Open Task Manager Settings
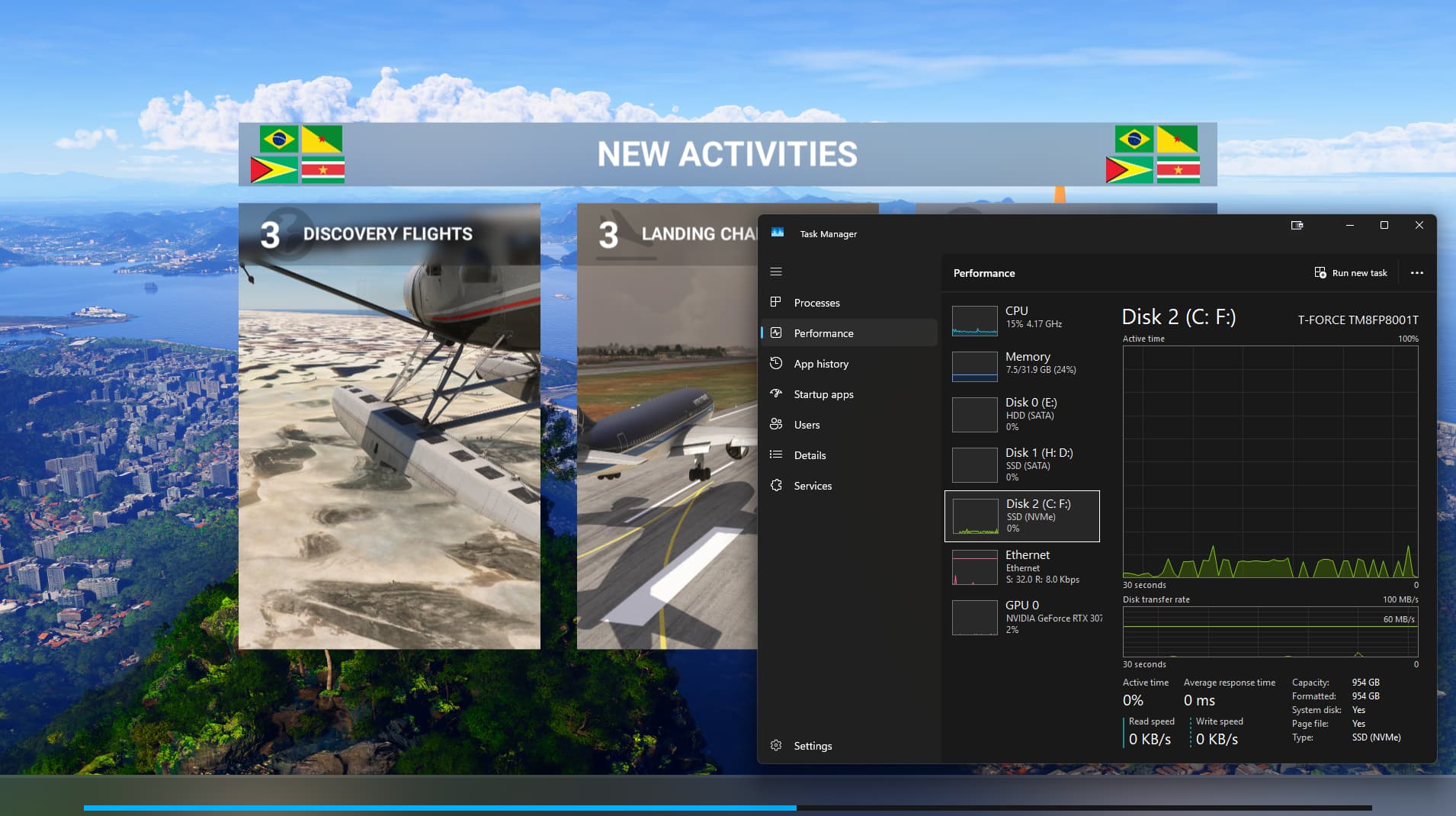Image resolution: width=1456 pixels, height=816 pixels. pos(850,746)
